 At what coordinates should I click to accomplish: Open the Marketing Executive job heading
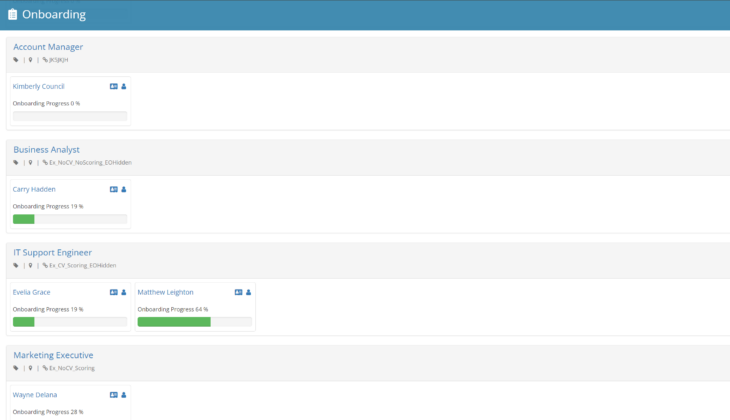coord(53,355)
